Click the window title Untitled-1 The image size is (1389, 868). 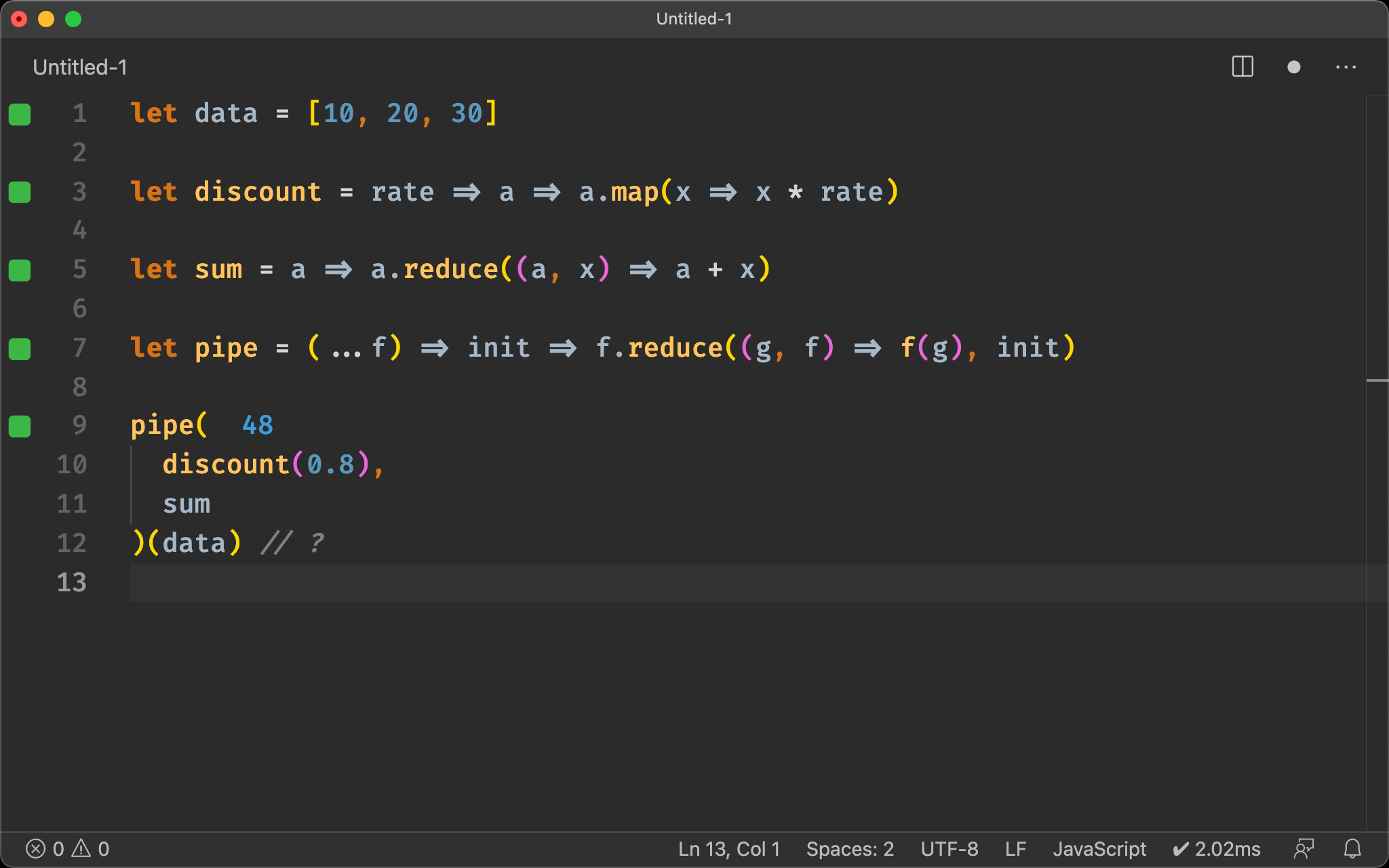[x=694, y=19]
